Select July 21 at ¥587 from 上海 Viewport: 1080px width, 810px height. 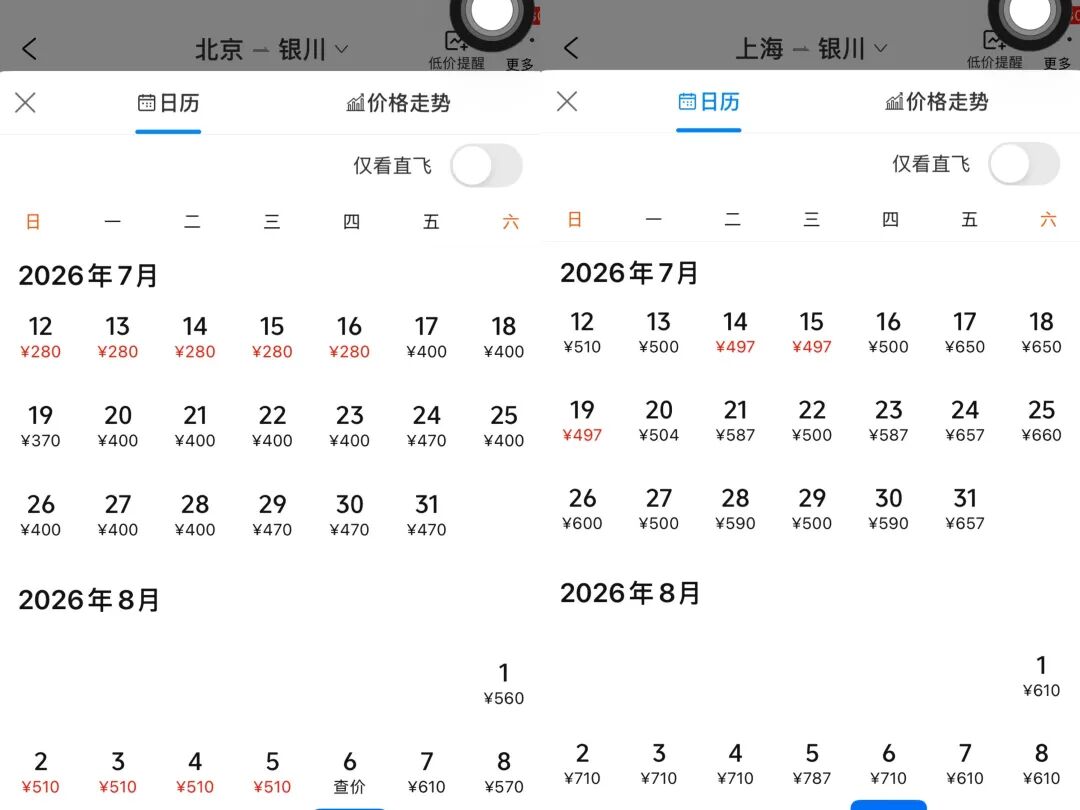[x=735, y=421]
